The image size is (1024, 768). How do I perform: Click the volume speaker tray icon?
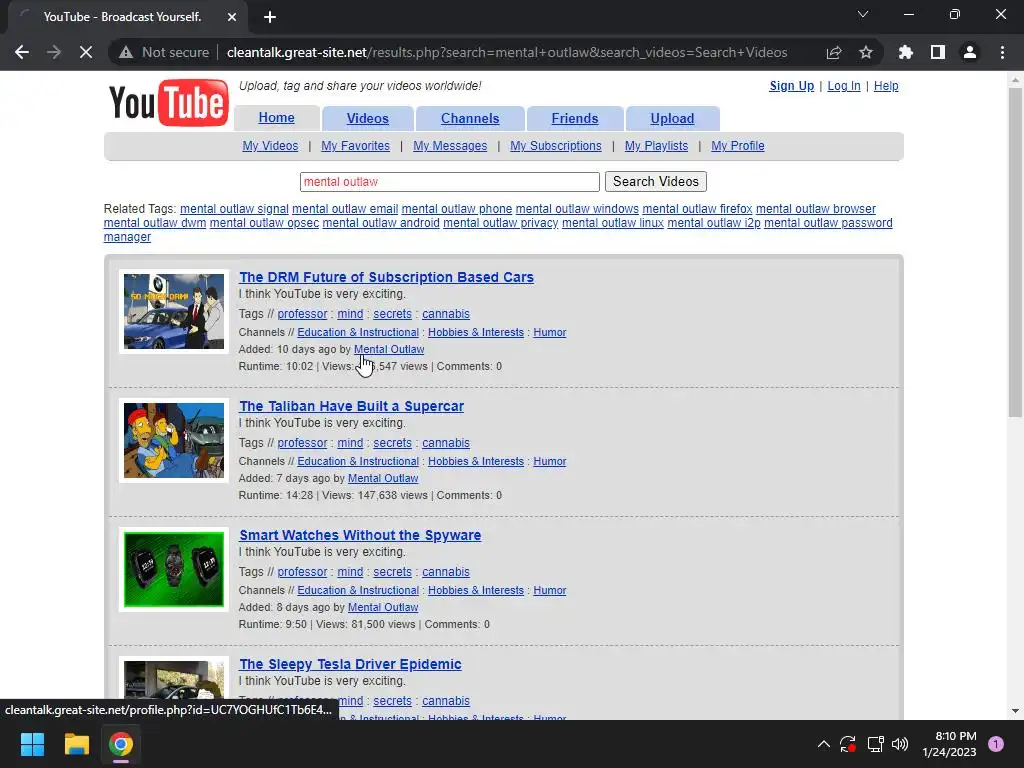pos(900,744)
